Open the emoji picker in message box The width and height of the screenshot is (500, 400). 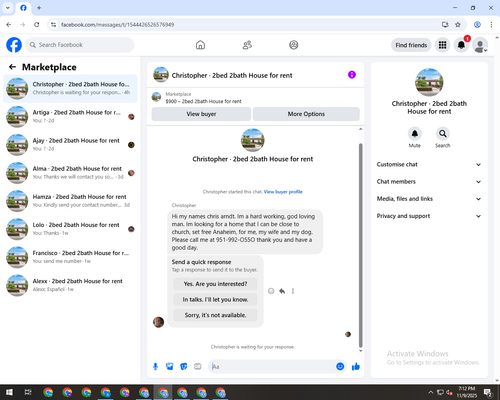click(x=340, y=366)
